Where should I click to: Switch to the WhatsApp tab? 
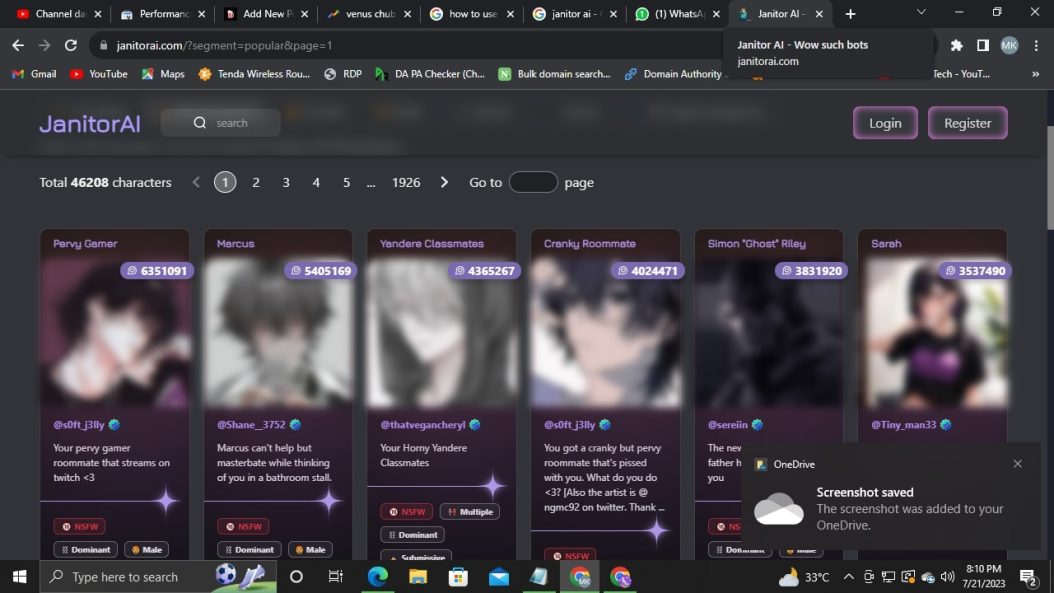679,13
